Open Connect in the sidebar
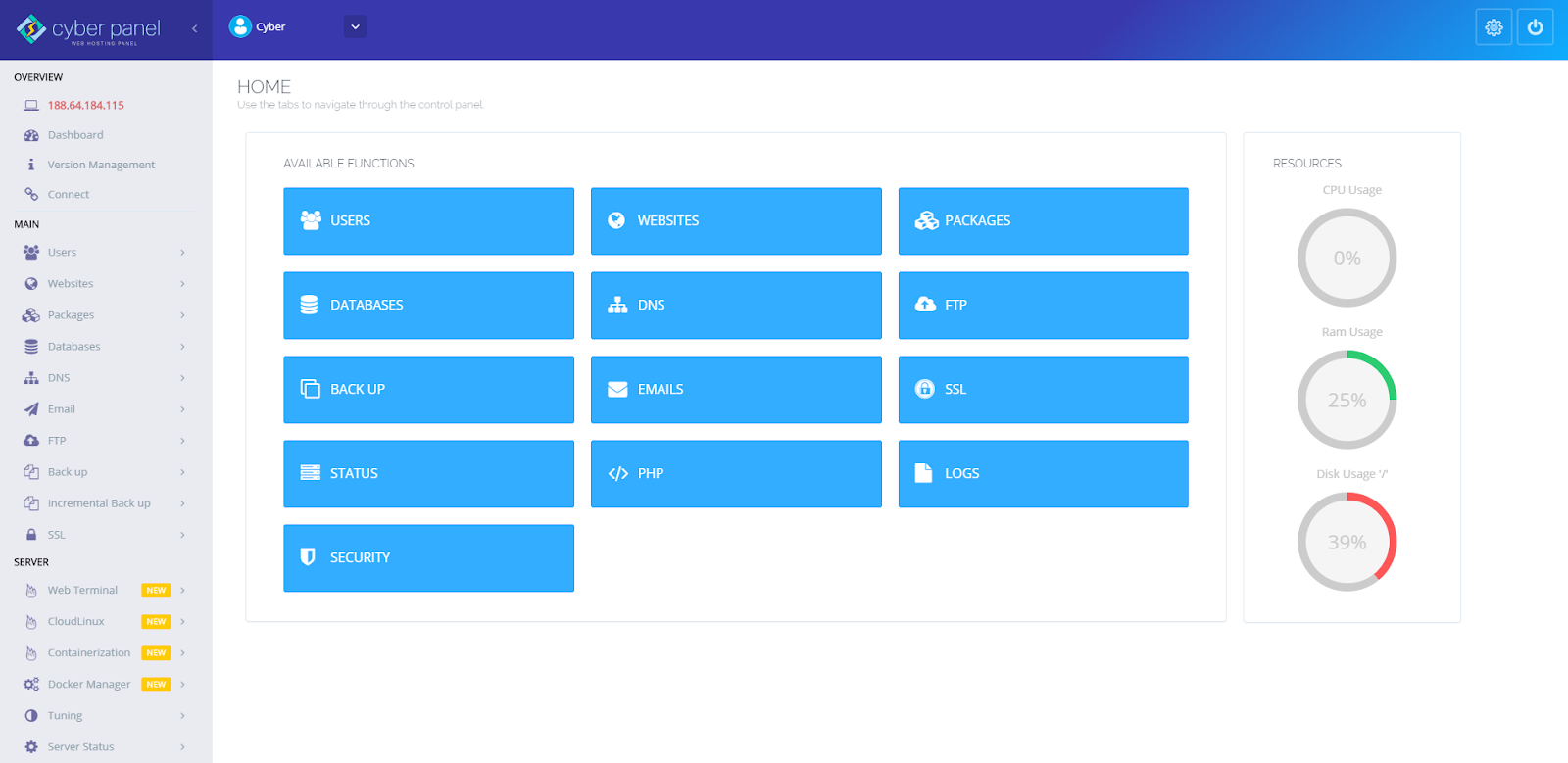 click(69, 194)
